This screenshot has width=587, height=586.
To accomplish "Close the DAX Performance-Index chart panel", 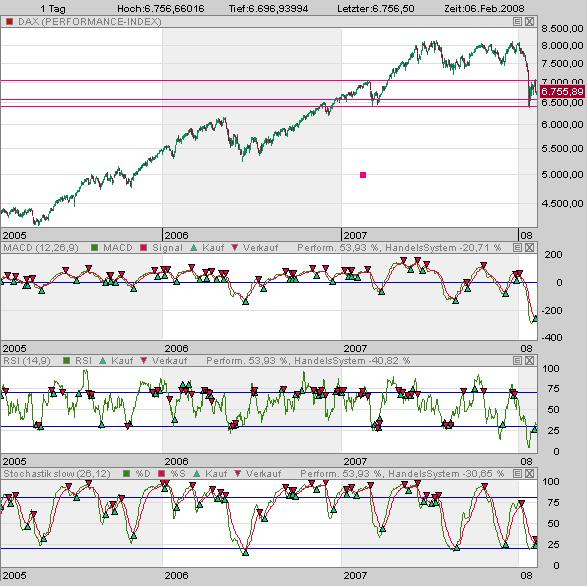I will pos(529,22).
